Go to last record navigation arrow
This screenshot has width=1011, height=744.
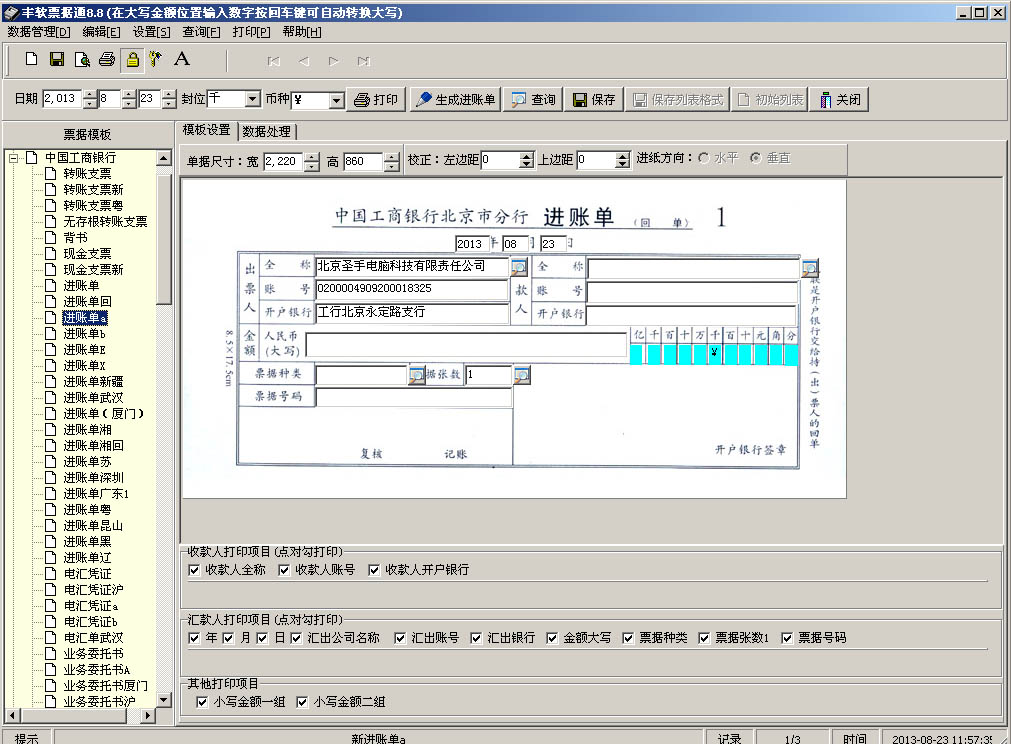364,61
